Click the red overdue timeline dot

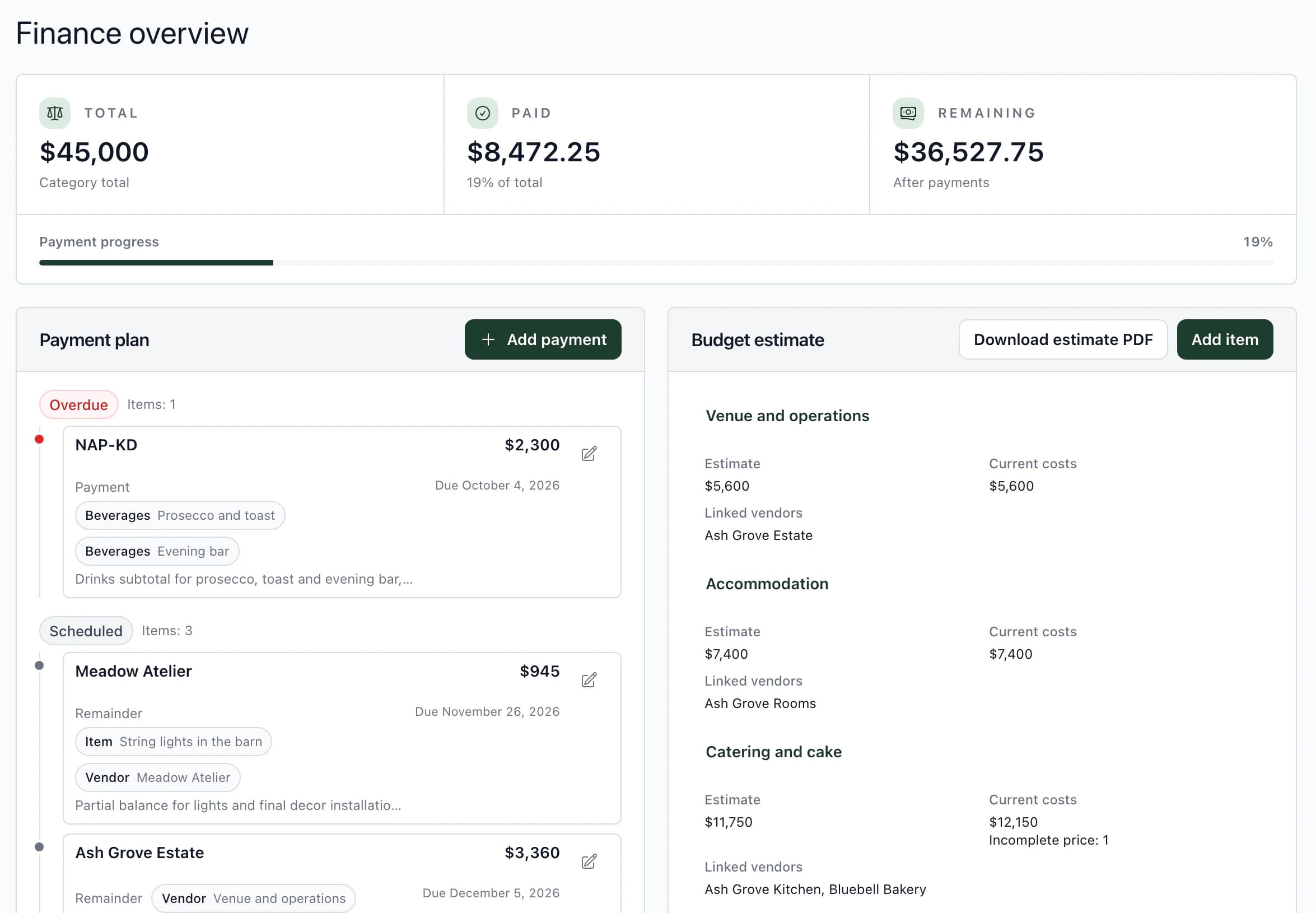(39, 439)
